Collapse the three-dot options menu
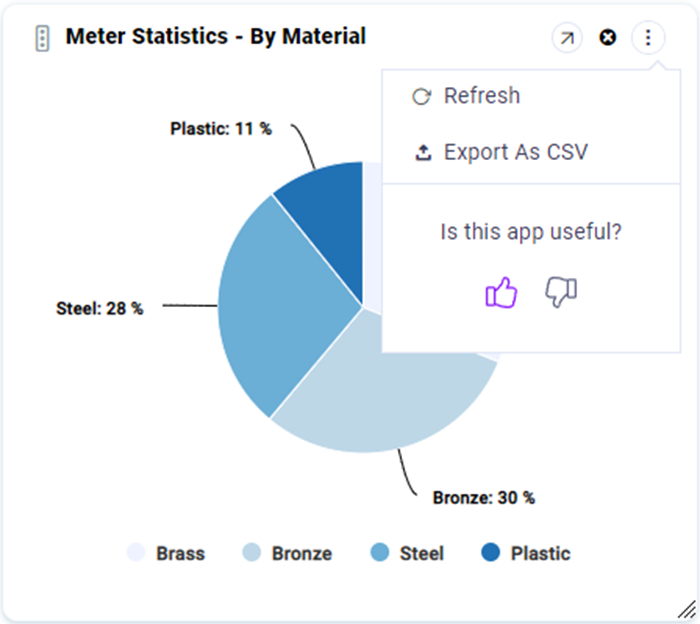 (x=648, y=38)
